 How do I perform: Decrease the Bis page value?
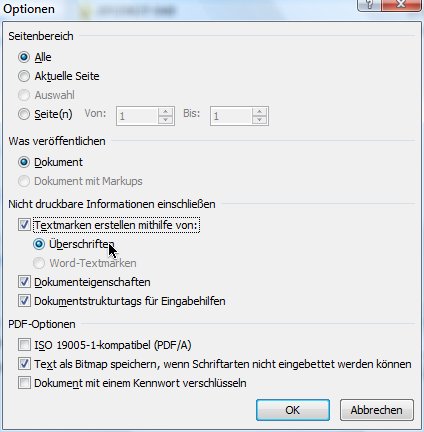tap(259, 120)
